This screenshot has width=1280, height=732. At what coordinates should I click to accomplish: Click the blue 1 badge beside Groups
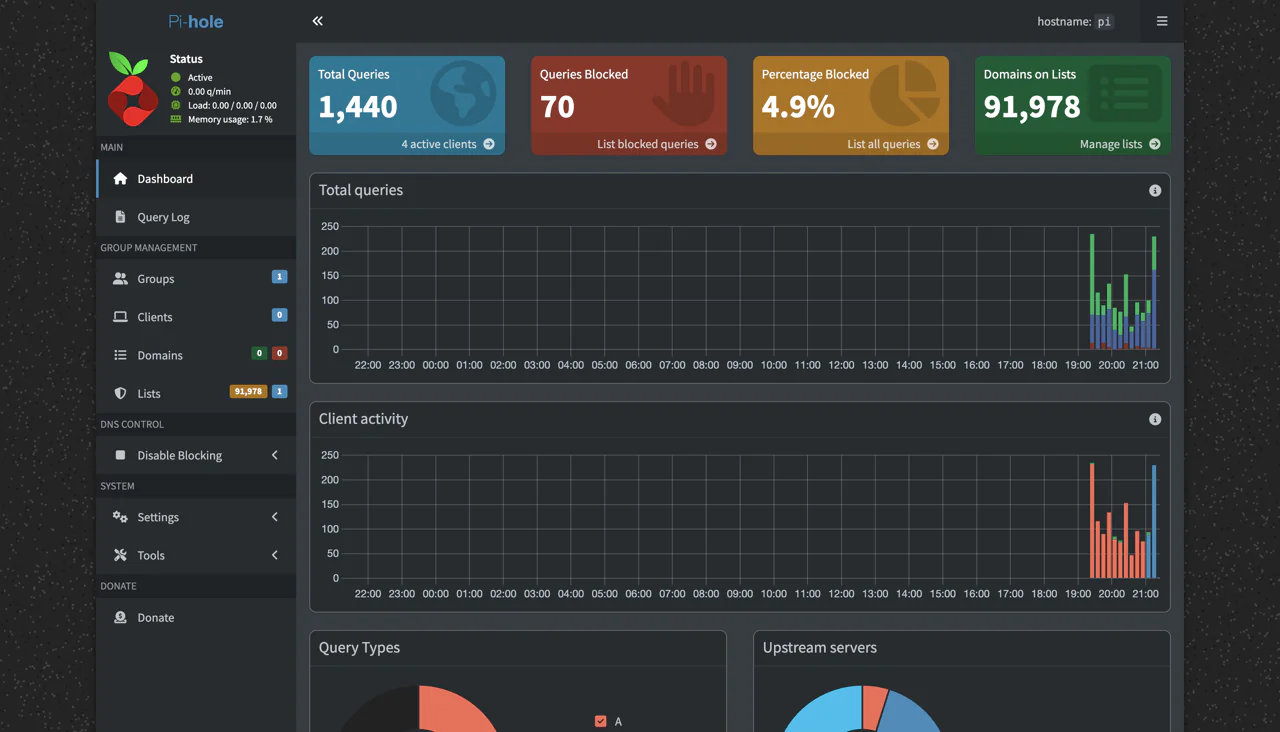[x=280, y=277]
